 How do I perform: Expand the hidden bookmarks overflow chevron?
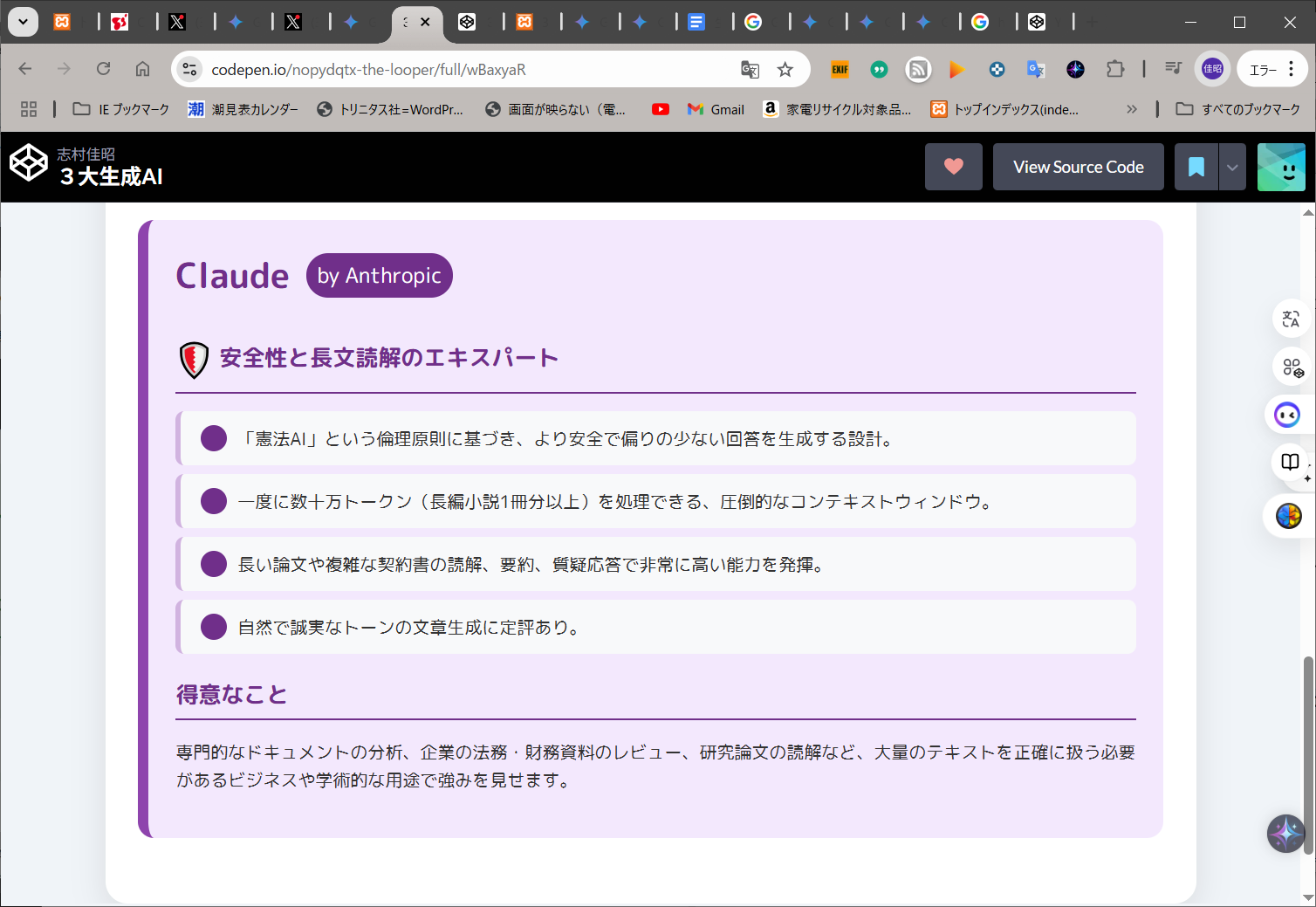(1132, 109)
